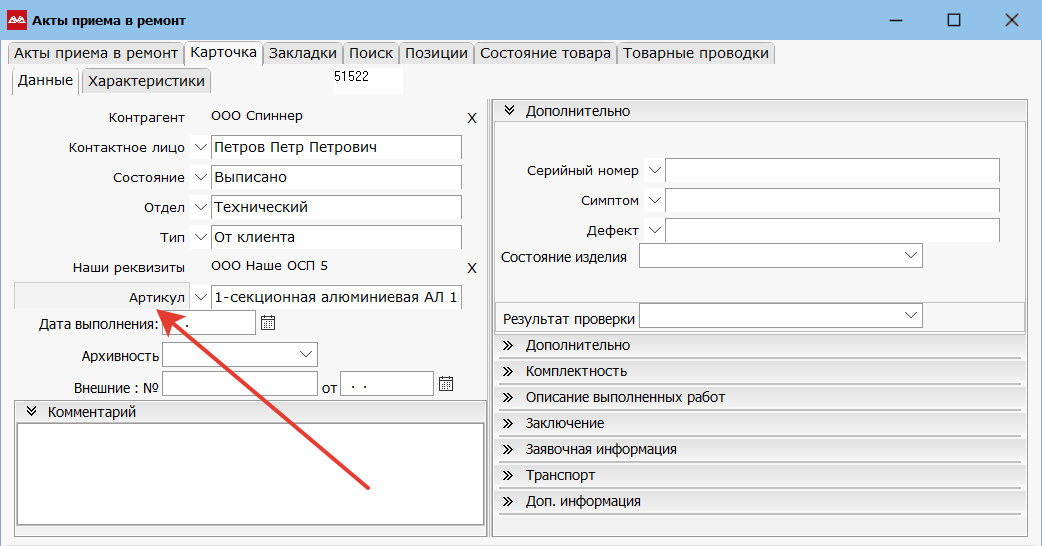Switch to the Состояние товара tab

pos(545,53)
